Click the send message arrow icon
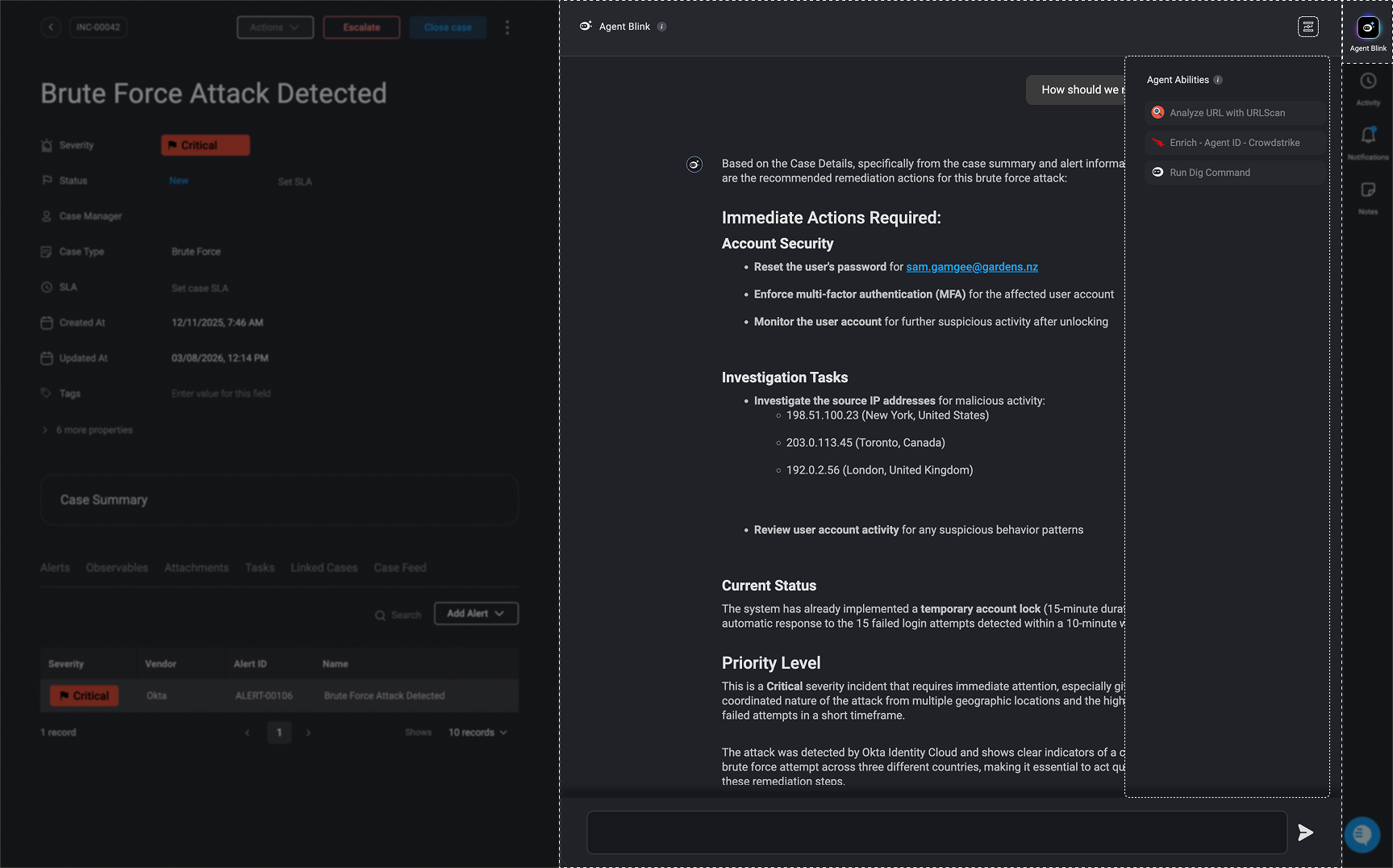Image resolution: width=1393 pixels, height=868 pixels. tap(1305, 833)
